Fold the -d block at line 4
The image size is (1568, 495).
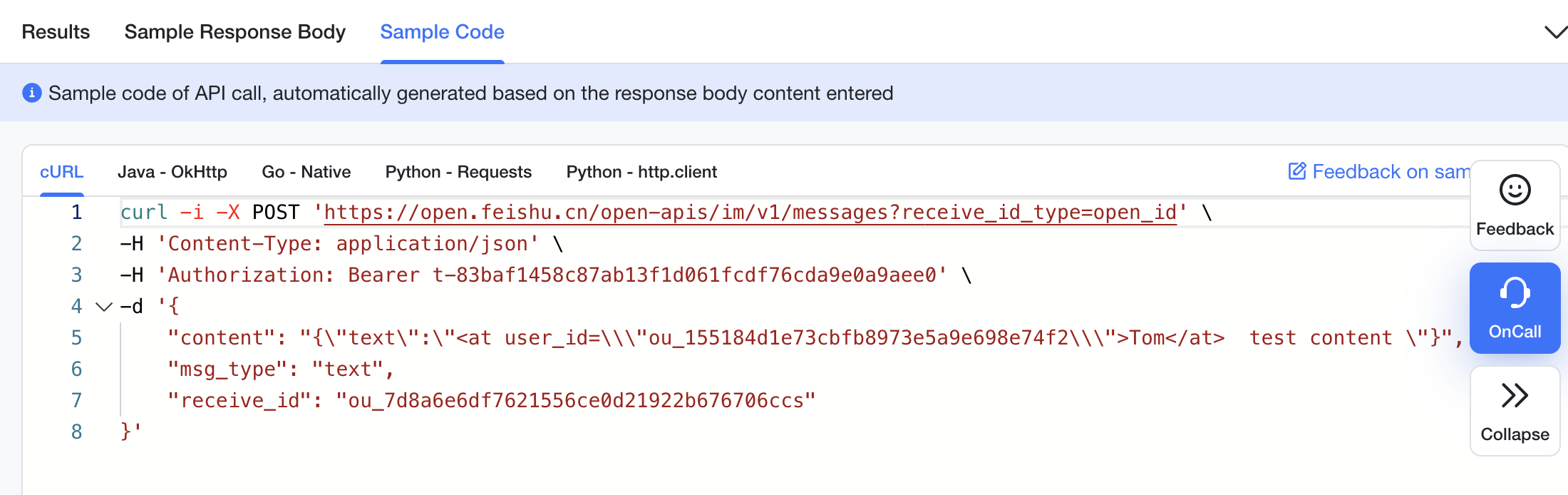point(104,307)
